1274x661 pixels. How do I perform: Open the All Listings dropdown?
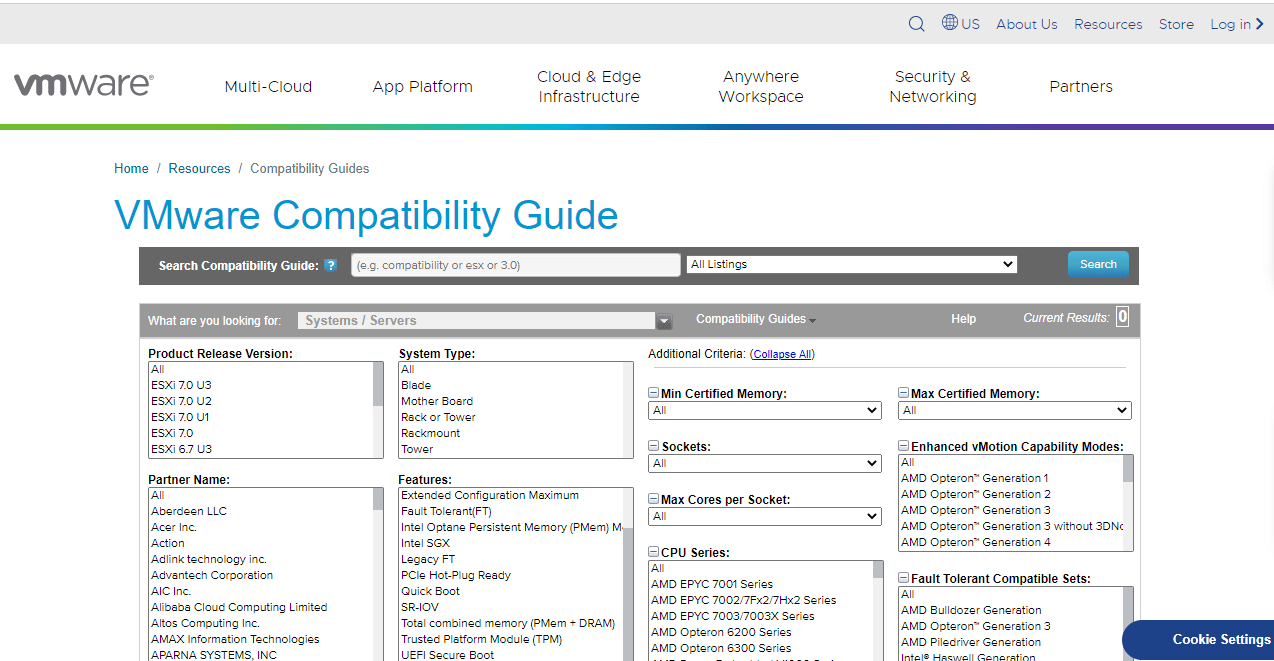[x=851, y=264]
